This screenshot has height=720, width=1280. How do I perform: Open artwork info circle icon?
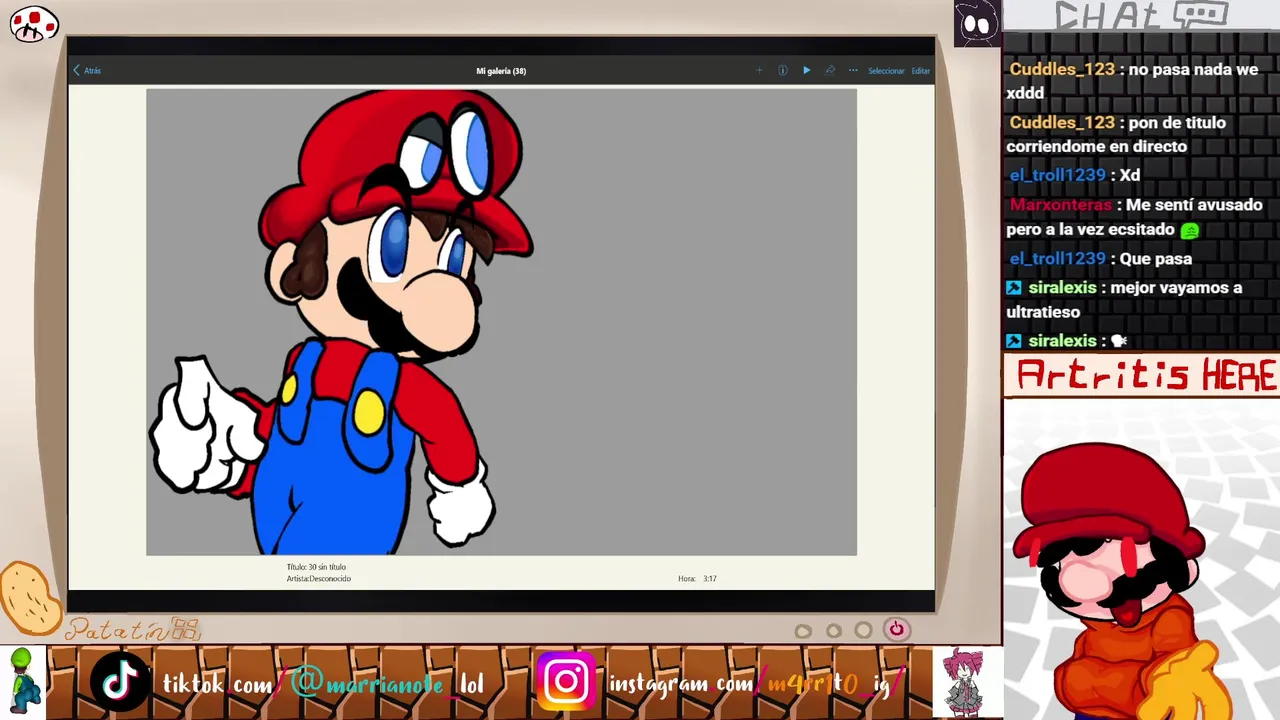[x=782, y=71]
